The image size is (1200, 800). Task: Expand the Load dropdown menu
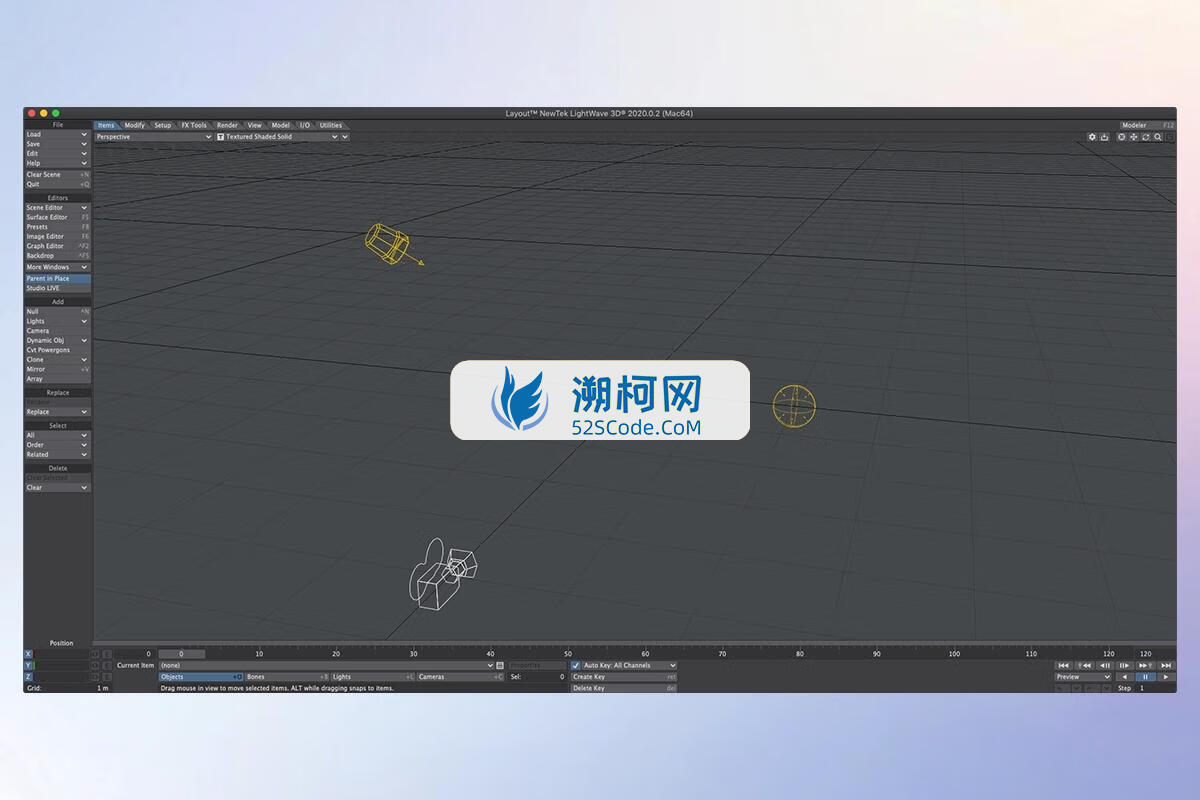[58, 134]
